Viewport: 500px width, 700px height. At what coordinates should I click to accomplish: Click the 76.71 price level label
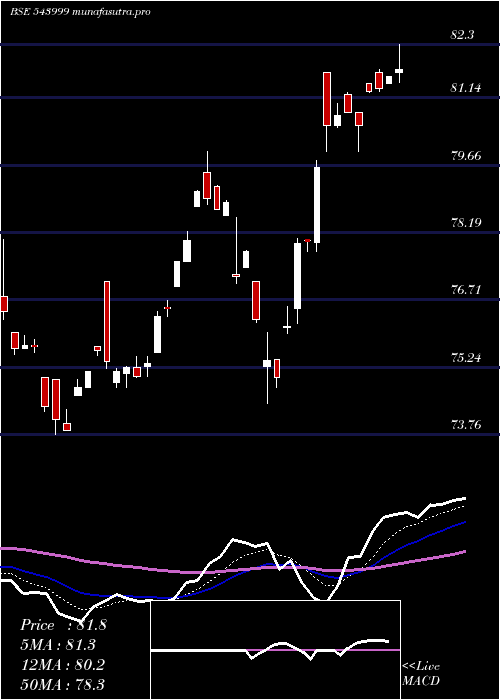(x=466, y=289)
